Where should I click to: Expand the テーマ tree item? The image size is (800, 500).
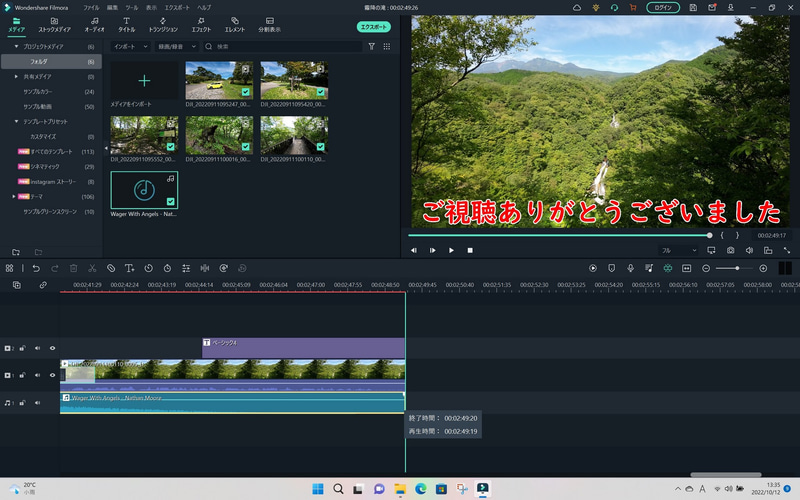pos(14,196)
